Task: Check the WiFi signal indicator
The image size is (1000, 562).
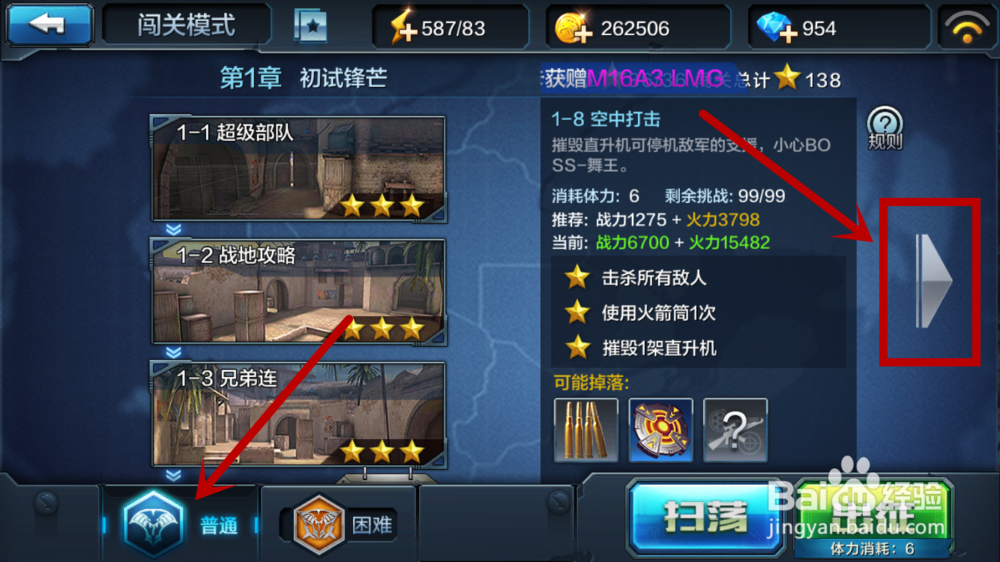Action: (967, 27)
